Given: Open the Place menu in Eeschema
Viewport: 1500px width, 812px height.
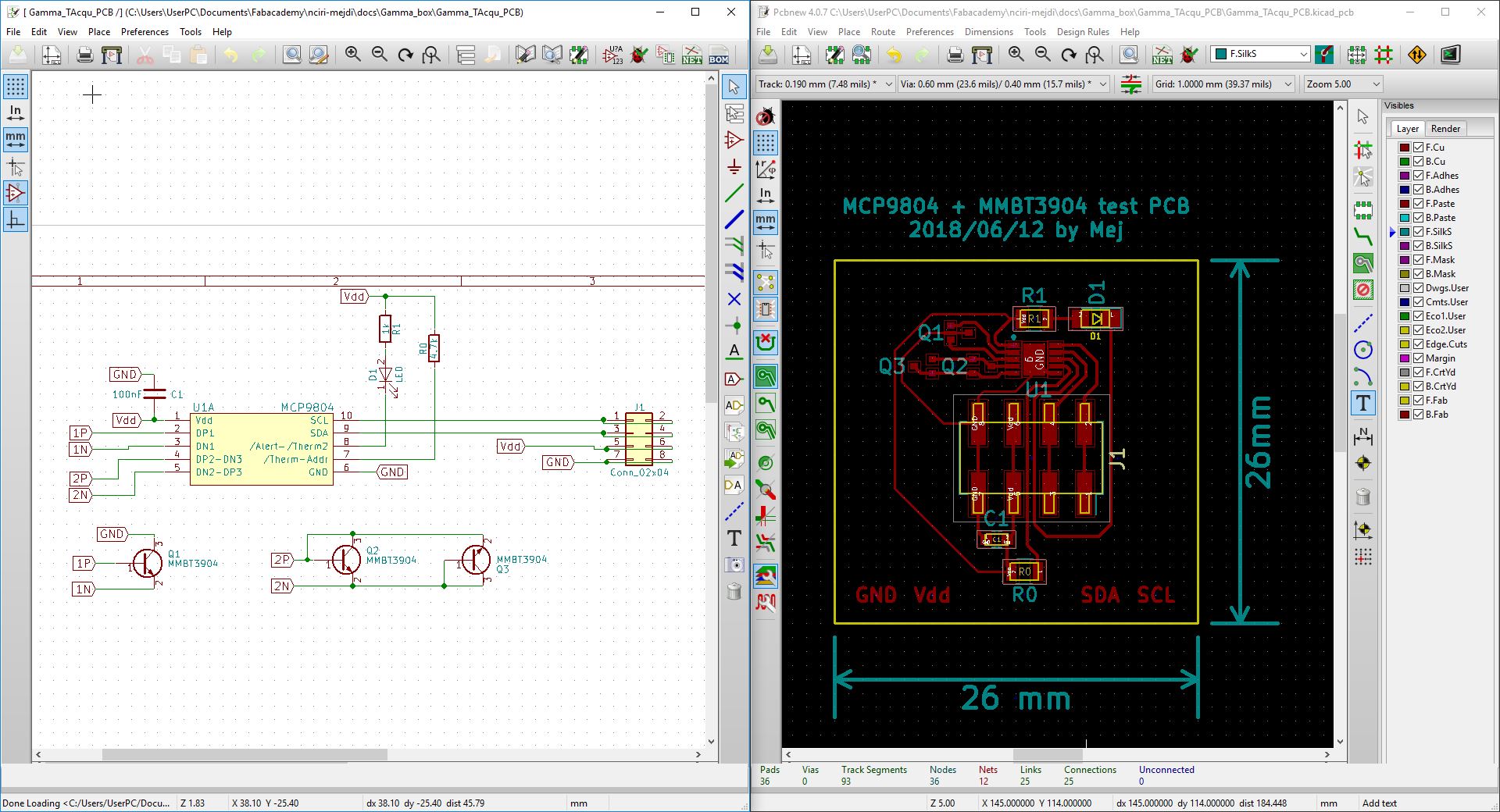Looking at the screenshot, I should 99,32.
